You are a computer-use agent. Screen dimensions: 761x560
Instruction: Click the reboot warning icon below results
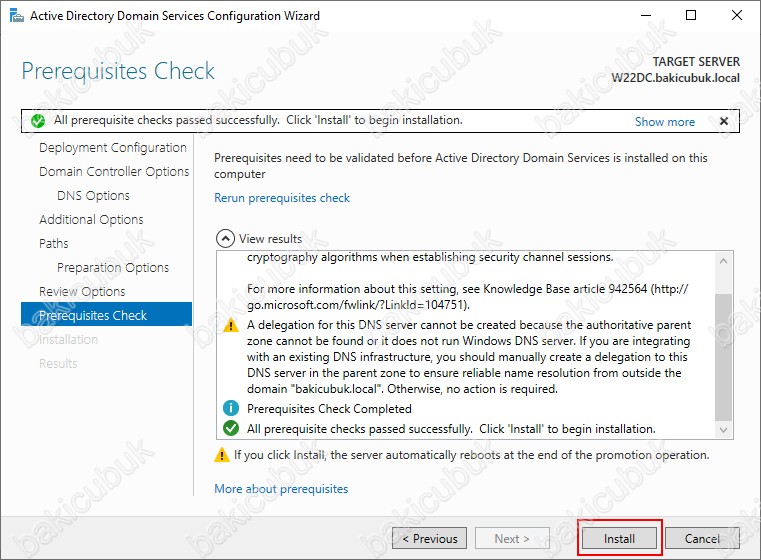pyautogui.click(x=222, y=455)
